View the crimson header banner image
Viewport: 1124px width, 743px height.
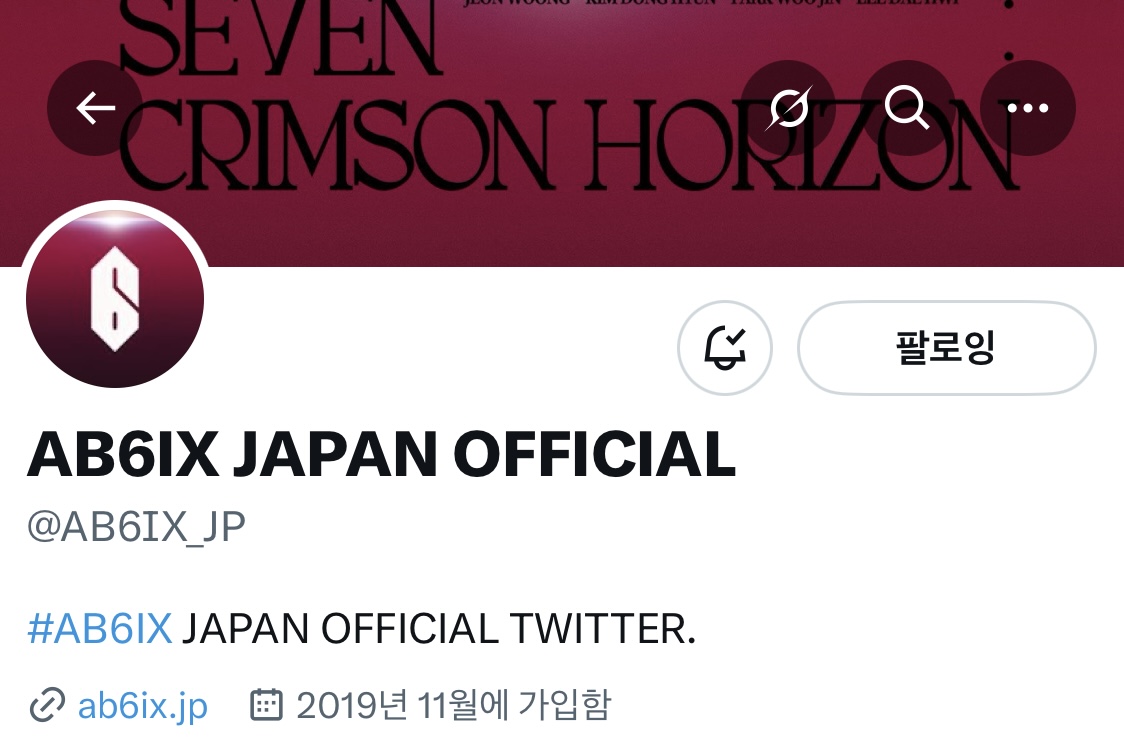click(562, 133)
